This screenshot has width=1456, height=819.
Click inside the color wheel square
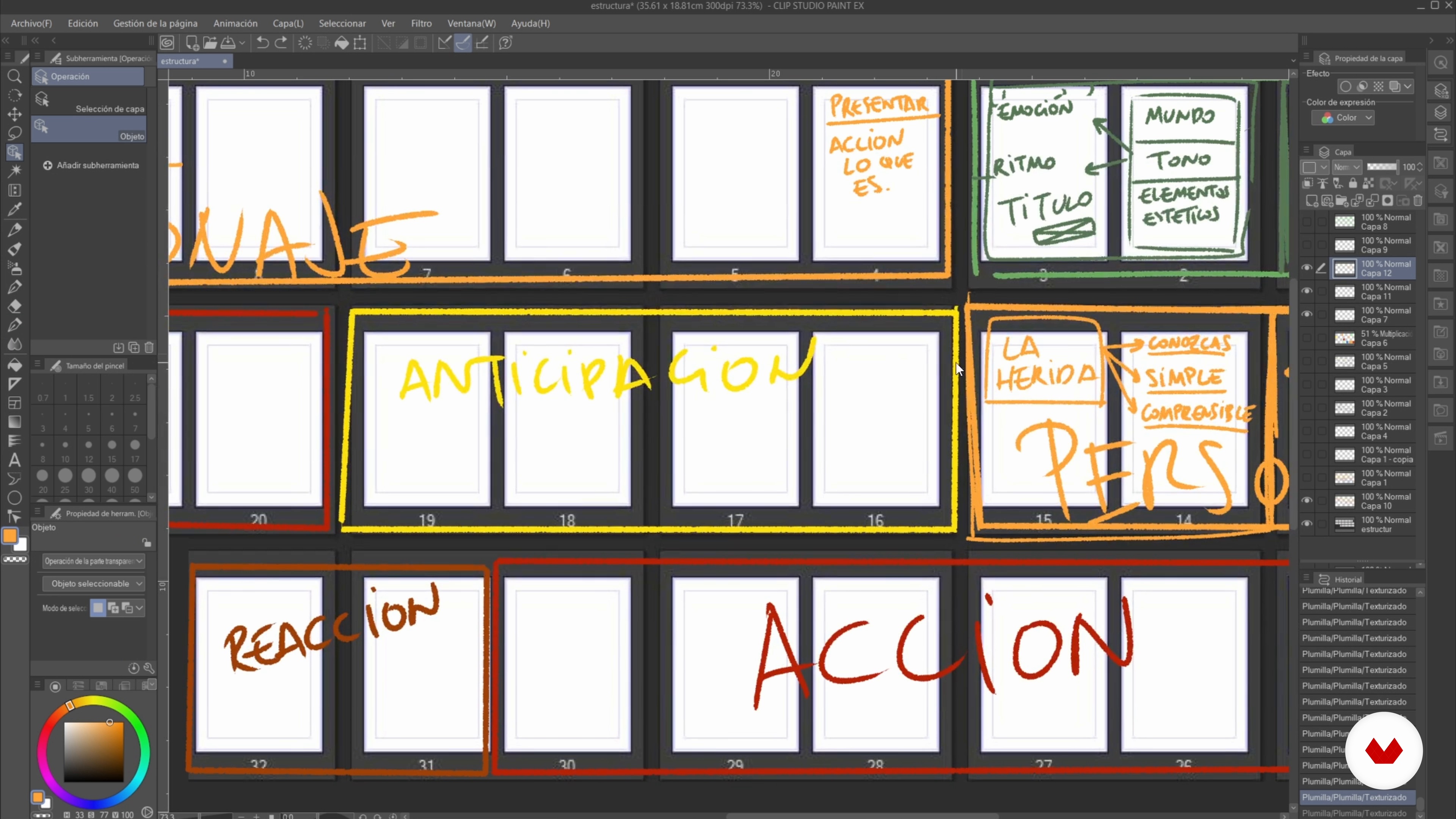point(93,752)
